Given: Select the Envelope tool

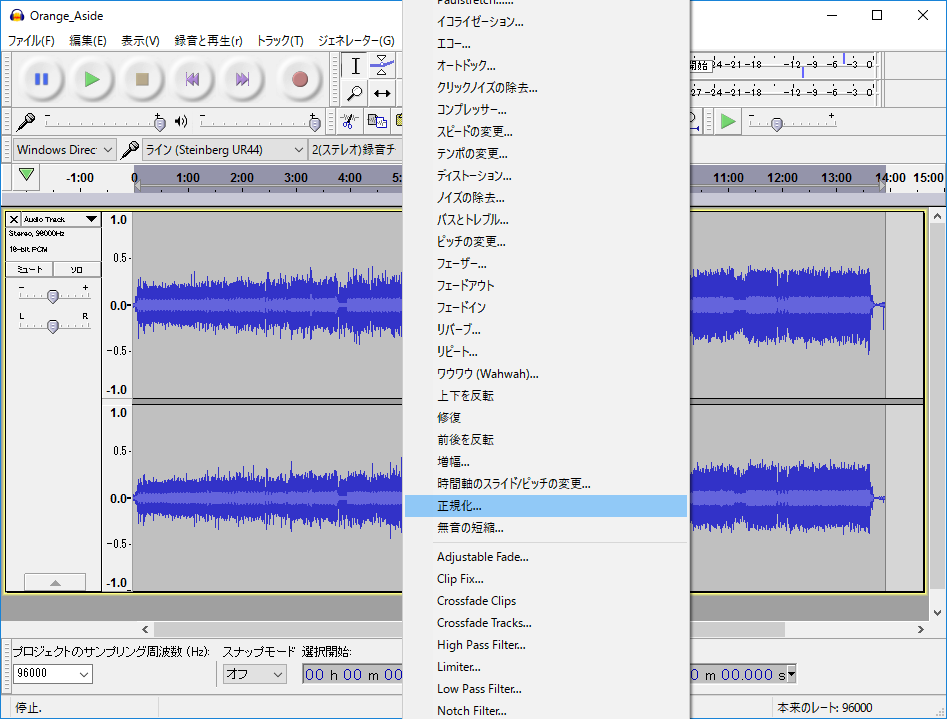Looking at the screenshot, I should click(382, 66).
